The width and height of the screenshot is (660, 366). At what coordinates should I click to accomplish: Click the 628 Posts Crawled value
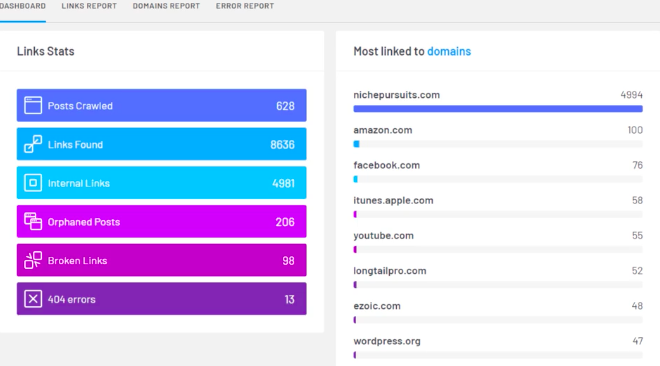(x=285, y=106)
